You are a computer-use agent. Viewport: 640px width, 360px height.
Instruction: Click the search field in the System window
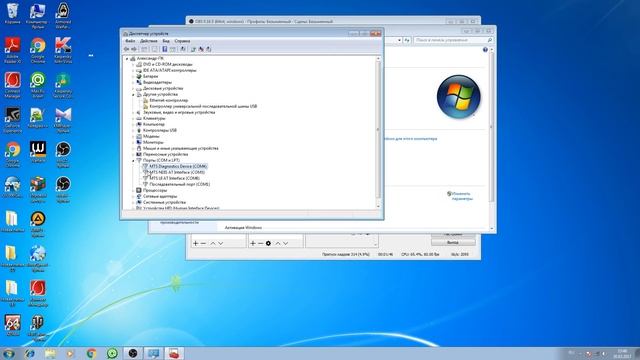coord(453,40)
